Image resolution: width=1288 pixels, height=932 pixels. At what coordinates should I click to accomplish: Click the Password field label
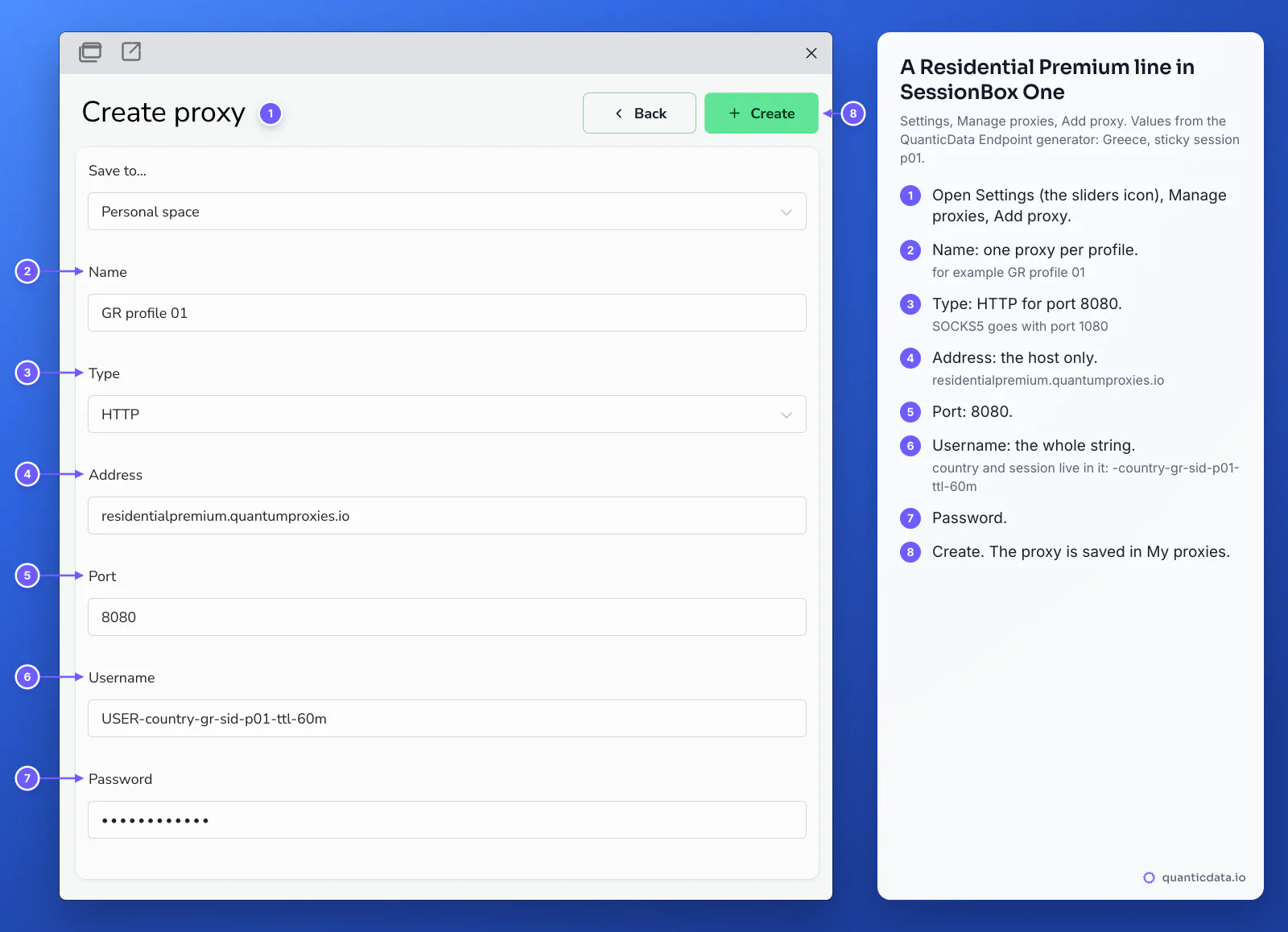click(120, 779)
